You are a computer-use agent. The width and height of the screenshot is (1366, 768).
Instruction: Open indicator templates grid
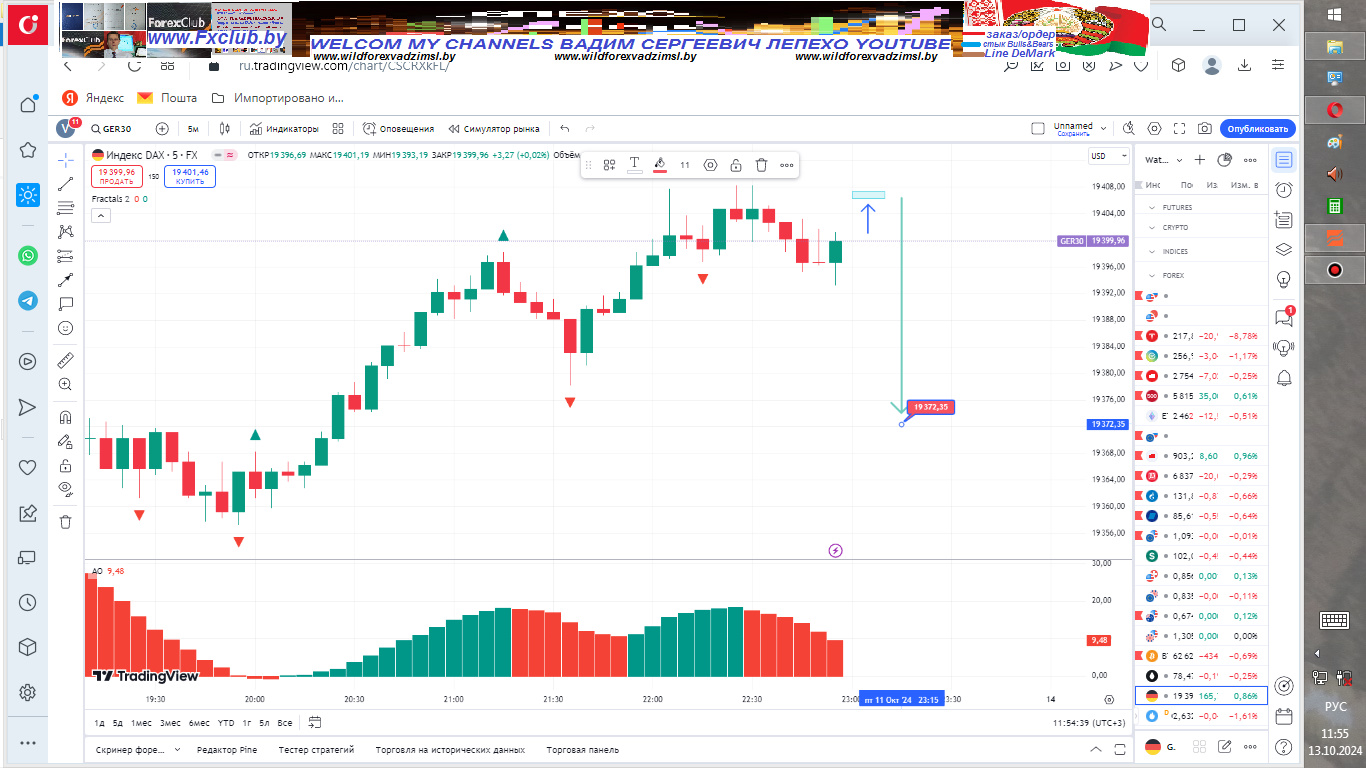tap(338, 129)
